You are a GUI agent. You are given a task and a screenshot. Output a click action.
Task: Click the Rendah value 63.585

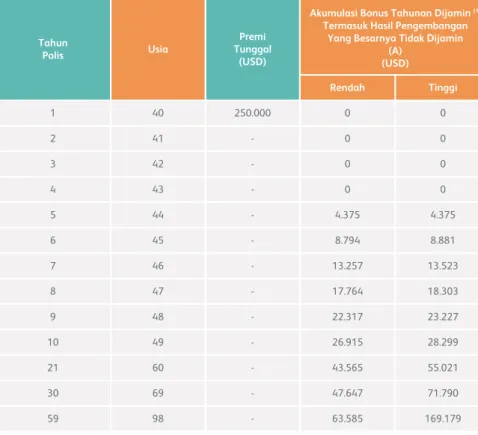(347, 419)
